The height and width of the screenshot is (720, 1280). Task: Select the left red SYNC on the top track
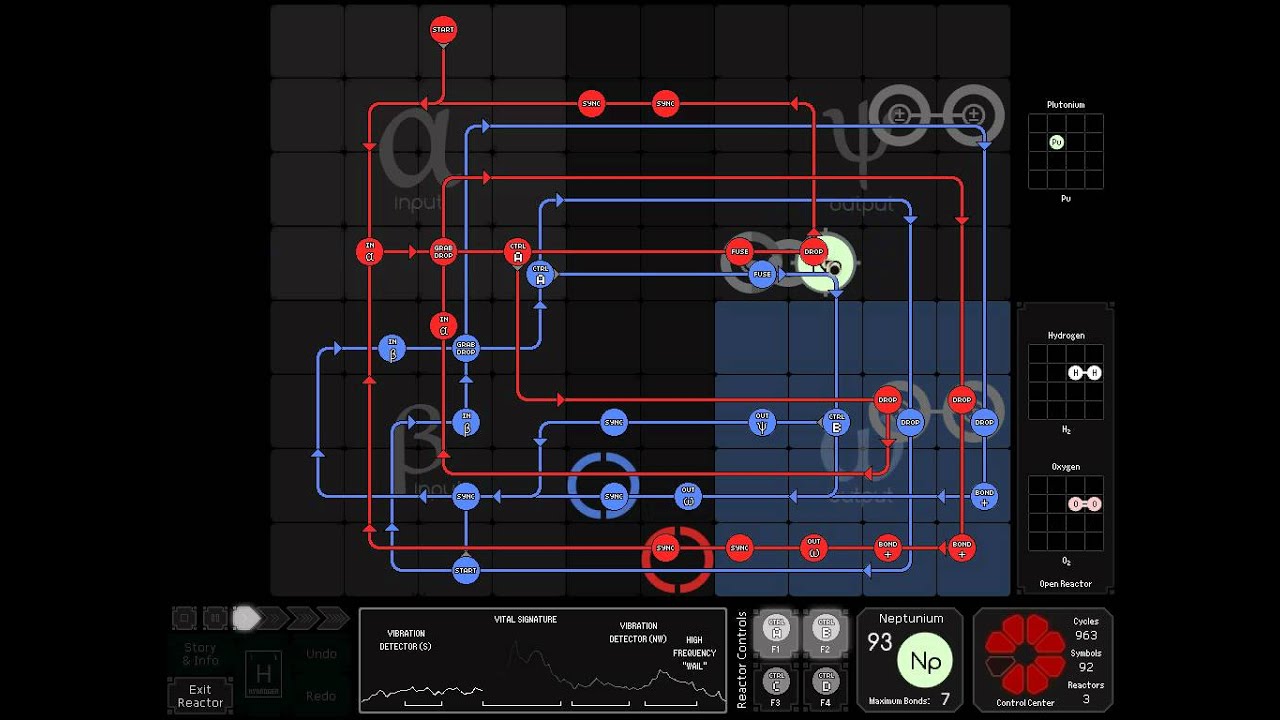(x=592, y=104)
